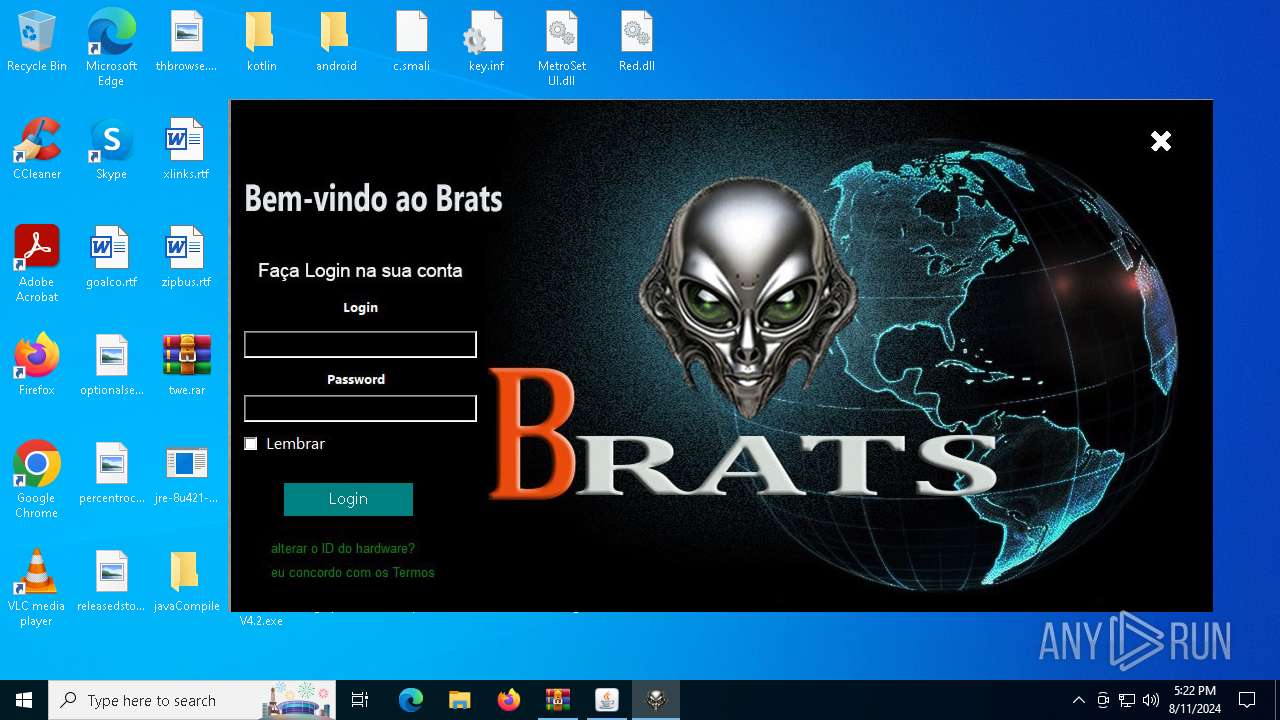
Task: Open the notification center icon
Action: coord(1247,700)
